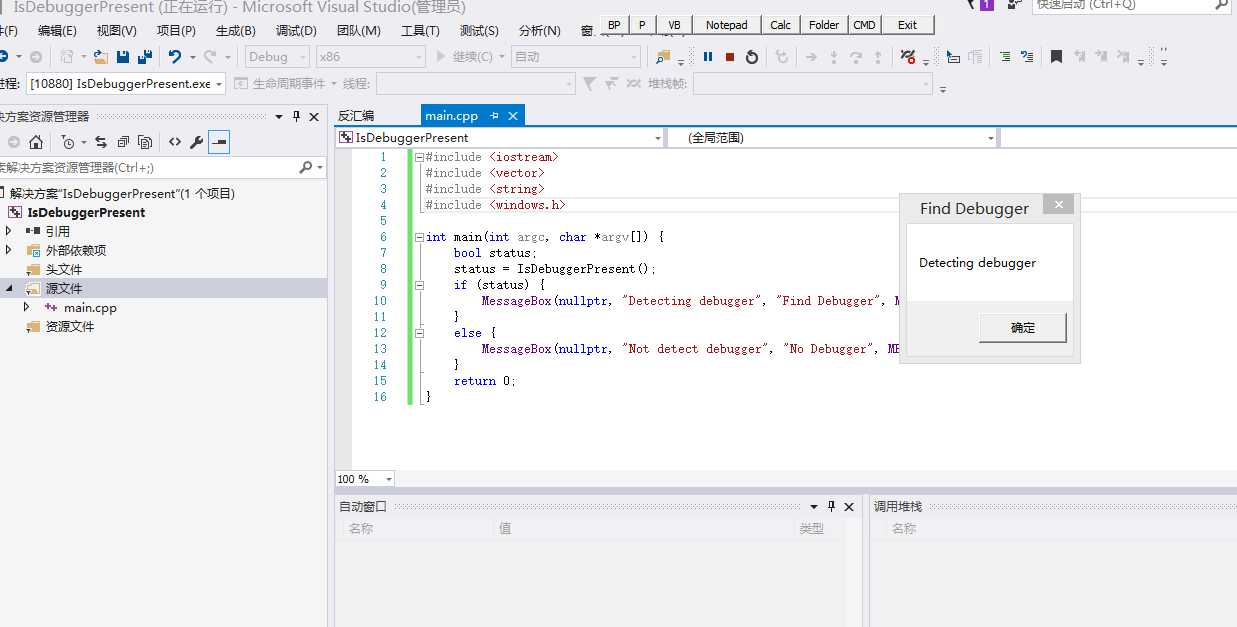This screenshot has width=1237, height=627.
Task: Open the 编辑(E) menu
Action: [57, 31]
